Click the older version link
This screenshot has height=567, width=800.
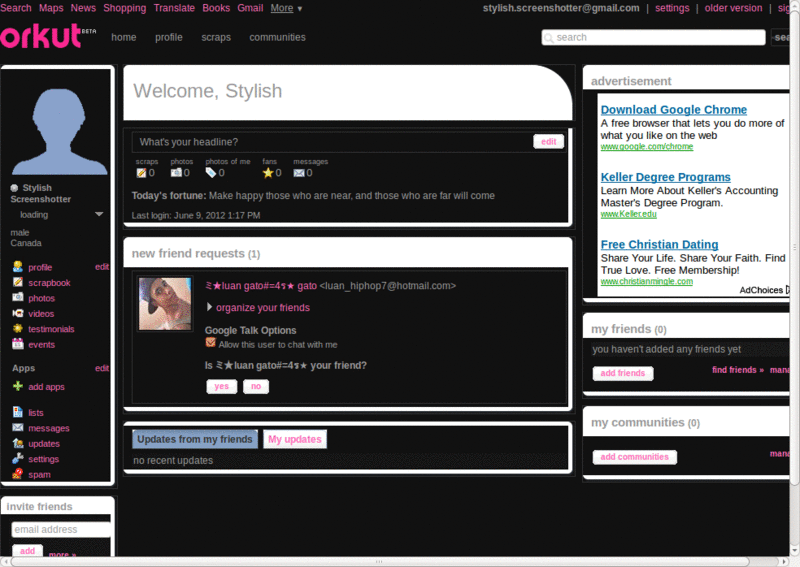pyautogui.click(x=733, y=8)
